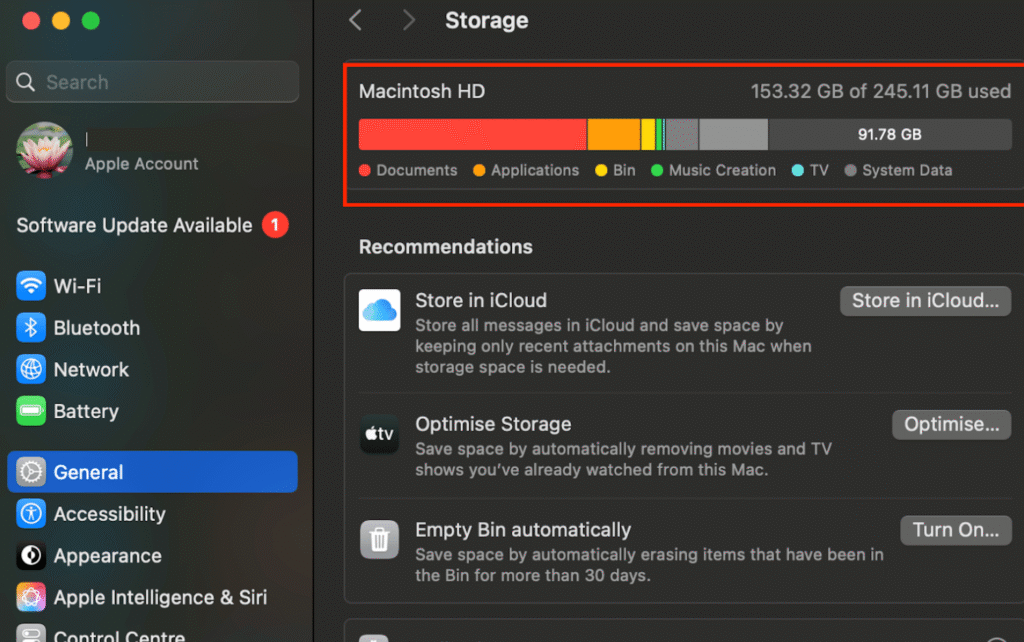Click the Music Creation legend label
Image resolution: width=1024 pixels, height=642 pixels.
pos(722,170)
